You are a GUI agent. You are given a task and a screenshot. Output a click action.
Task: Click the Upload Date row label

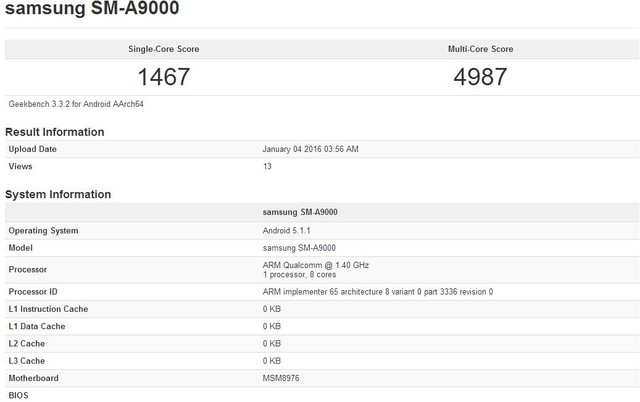pos(33,149)
